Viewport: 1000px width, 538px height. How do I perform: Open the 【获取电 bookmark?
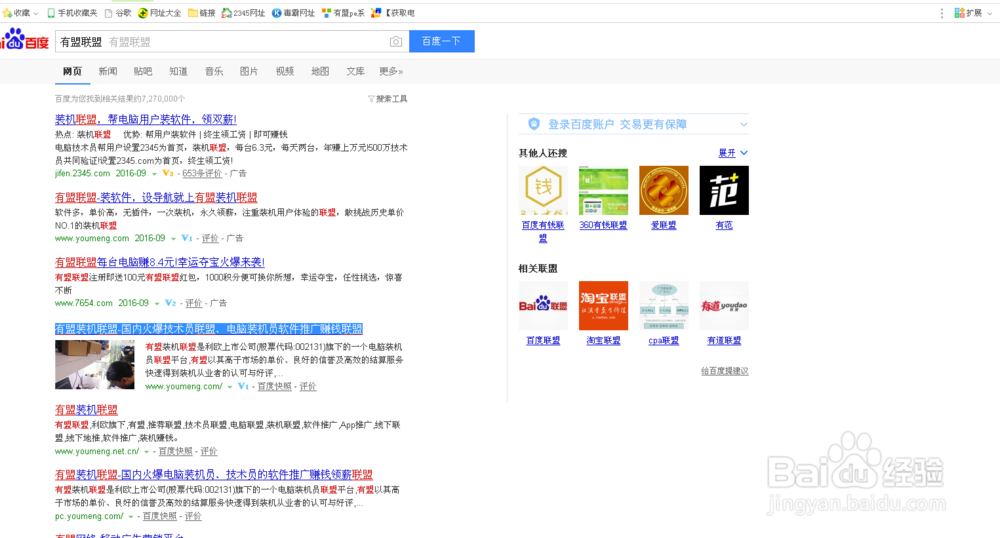point(393,13)
